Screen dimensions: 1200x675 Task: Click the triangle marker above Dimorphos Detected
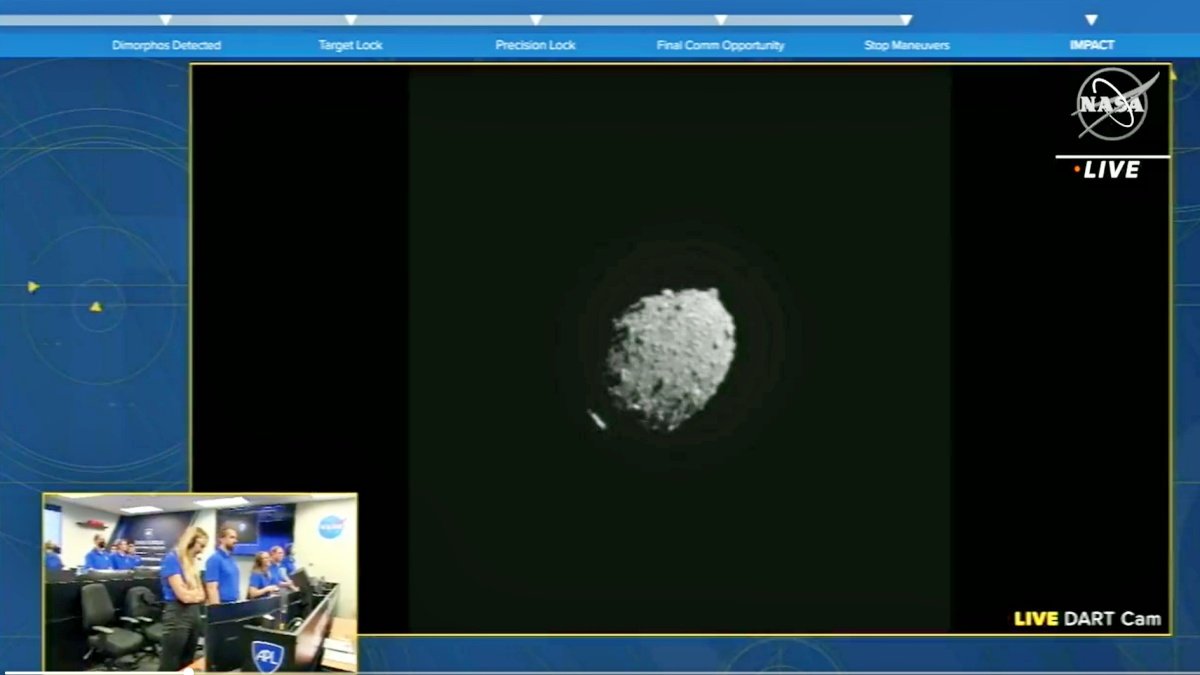coord(166,19)
